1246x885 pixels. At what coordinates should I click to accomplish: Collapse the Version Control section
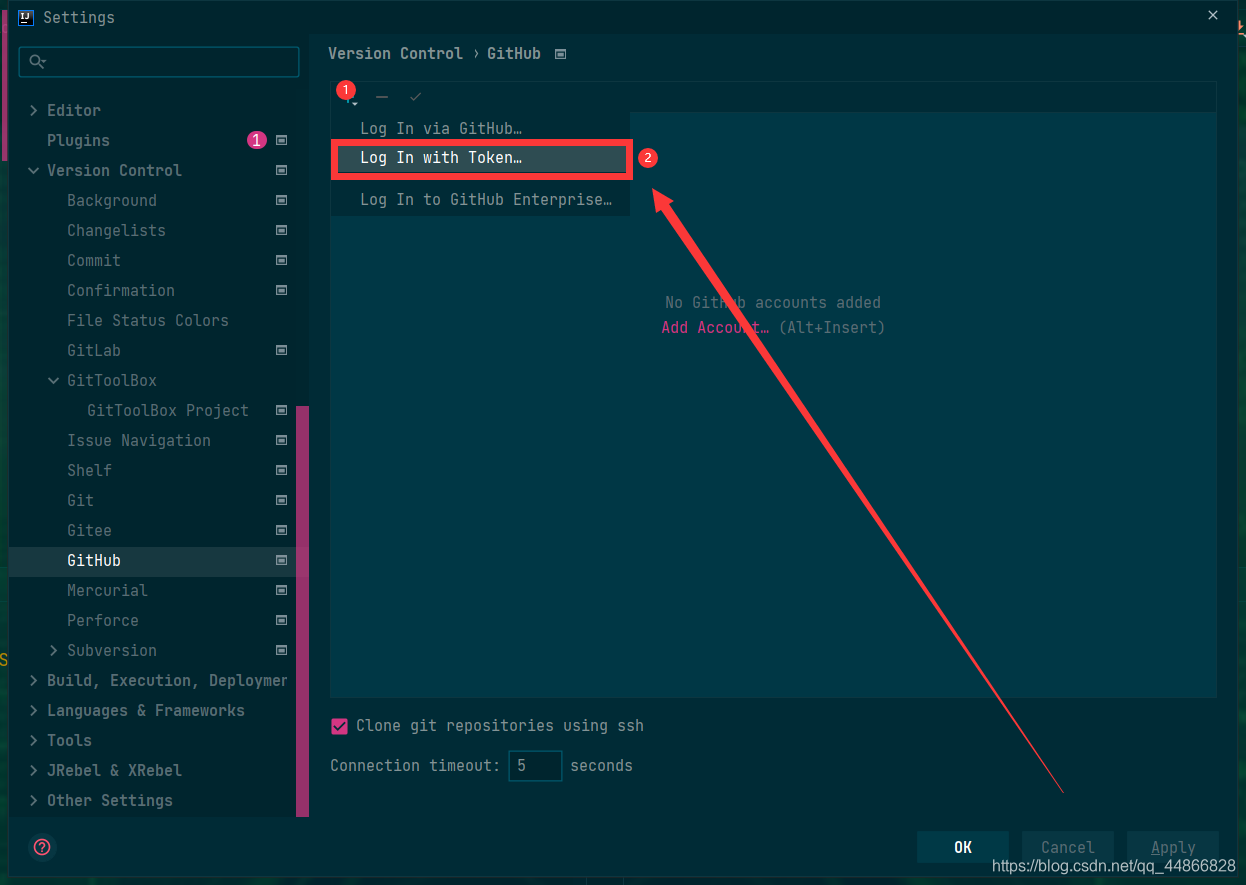click(34, 170)
